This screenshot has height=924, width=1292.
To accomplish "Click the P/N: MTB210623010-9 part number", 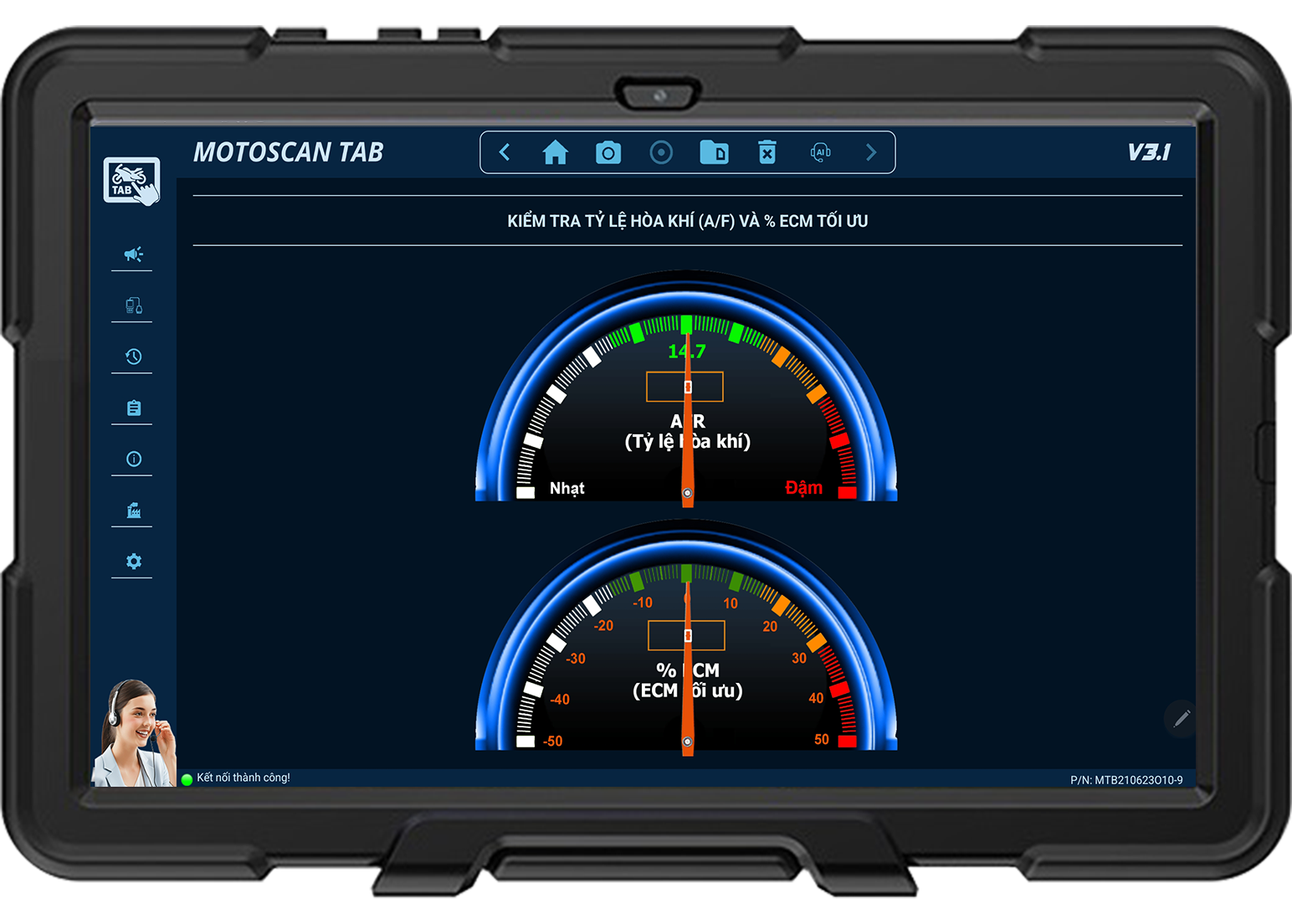I will [x=1126, y=780].
